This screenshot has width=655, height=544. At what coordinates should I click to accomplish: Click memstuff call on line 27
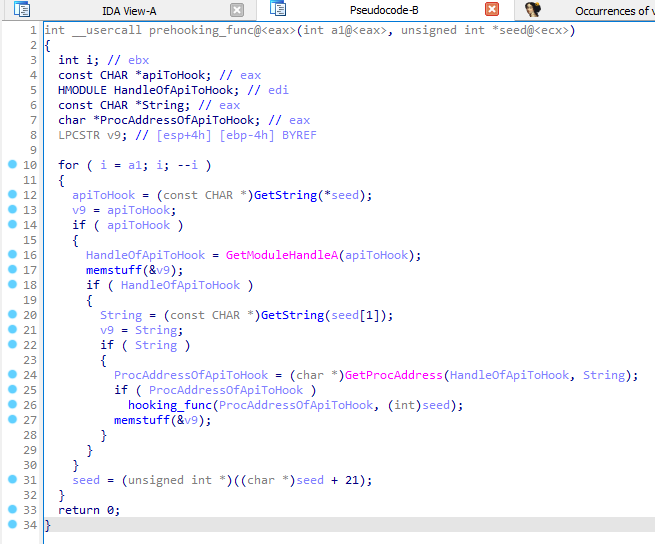[x=142, y=420]
